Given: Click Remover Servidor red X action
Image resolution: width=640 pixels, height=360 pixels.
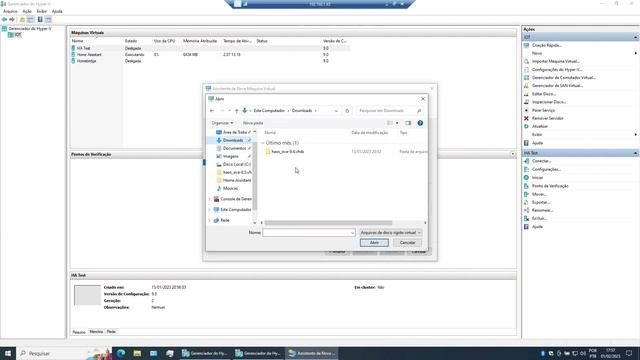Looking at the screenshot, I should [x=547, y=118].
